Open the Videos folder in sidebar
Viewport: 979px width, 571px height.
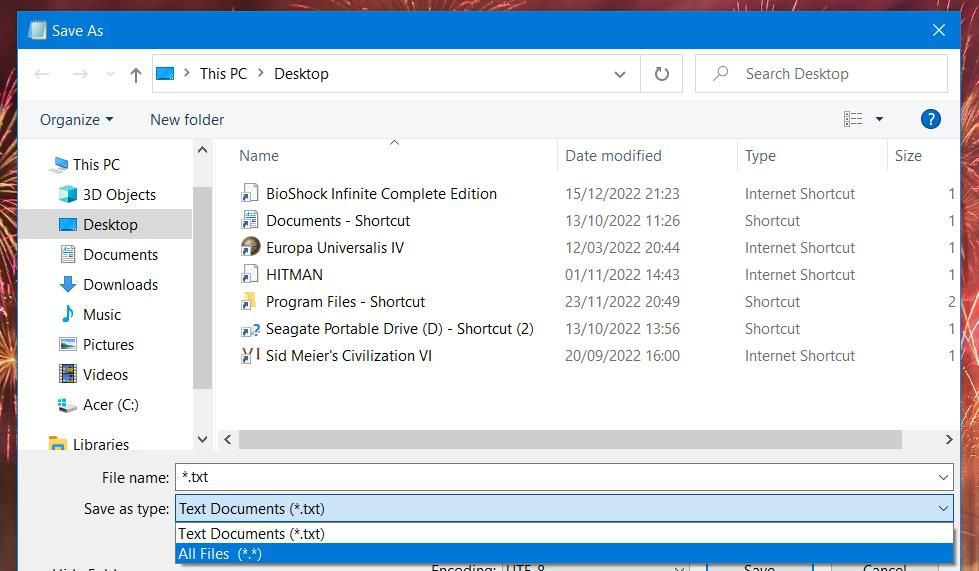(105, 374)
